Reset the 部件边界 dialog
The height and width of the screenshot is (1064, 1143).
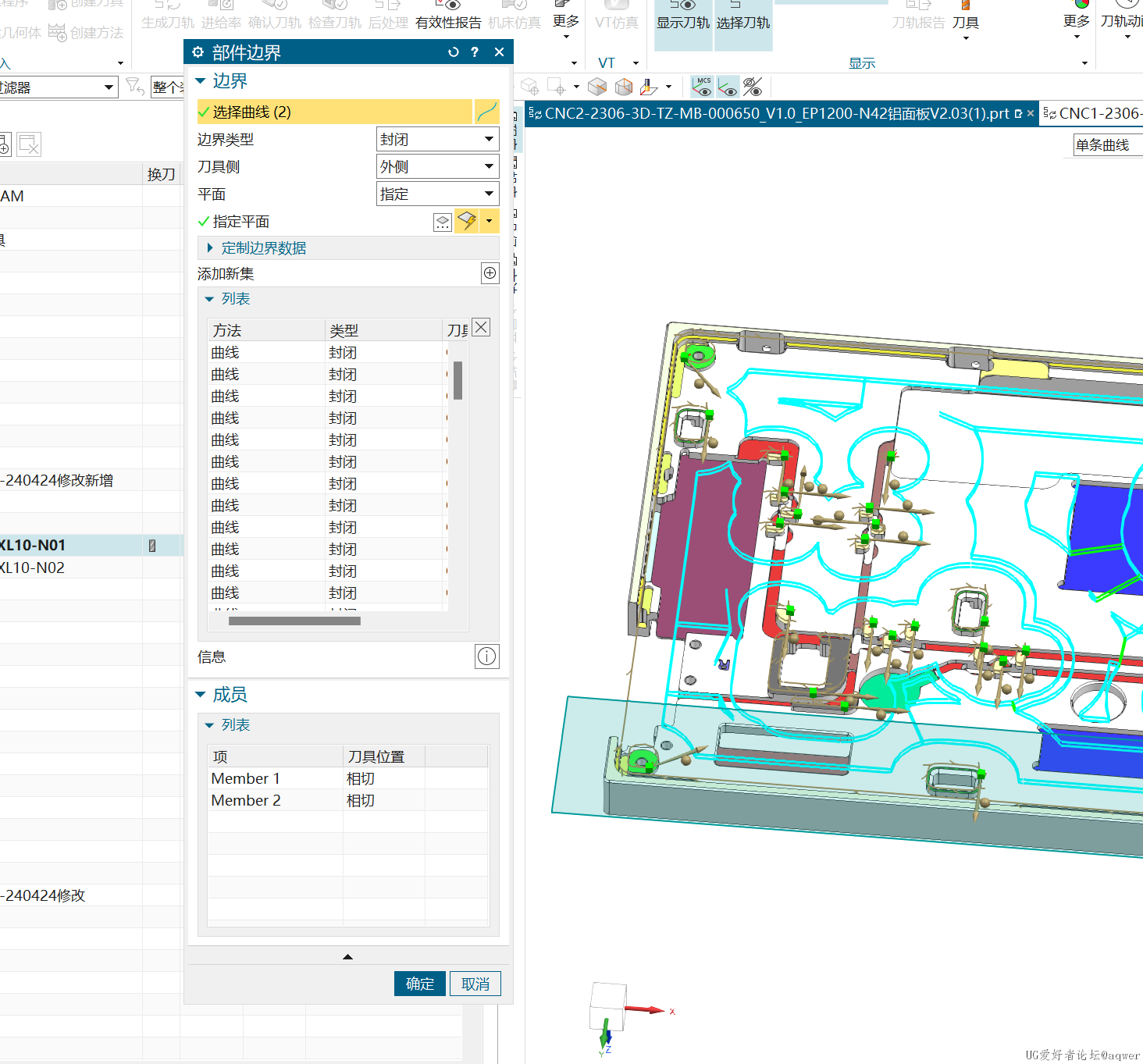click(454, 52)
